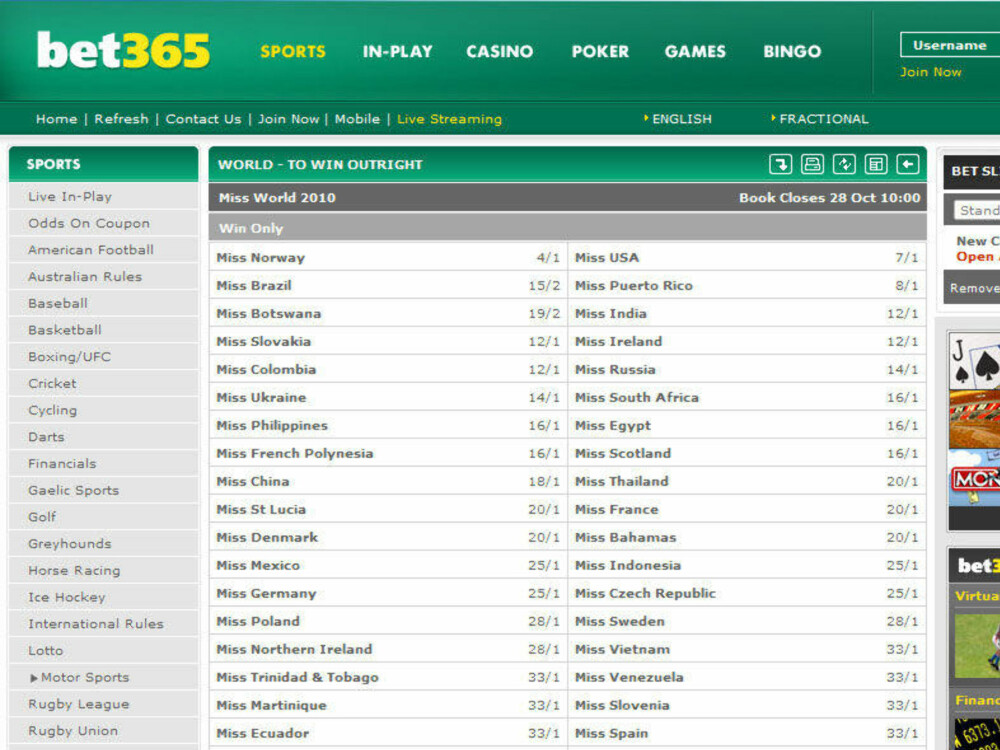The image size is (1000, 750).
Task: Select Basketball in the sidebar
Action: [103, 330]
